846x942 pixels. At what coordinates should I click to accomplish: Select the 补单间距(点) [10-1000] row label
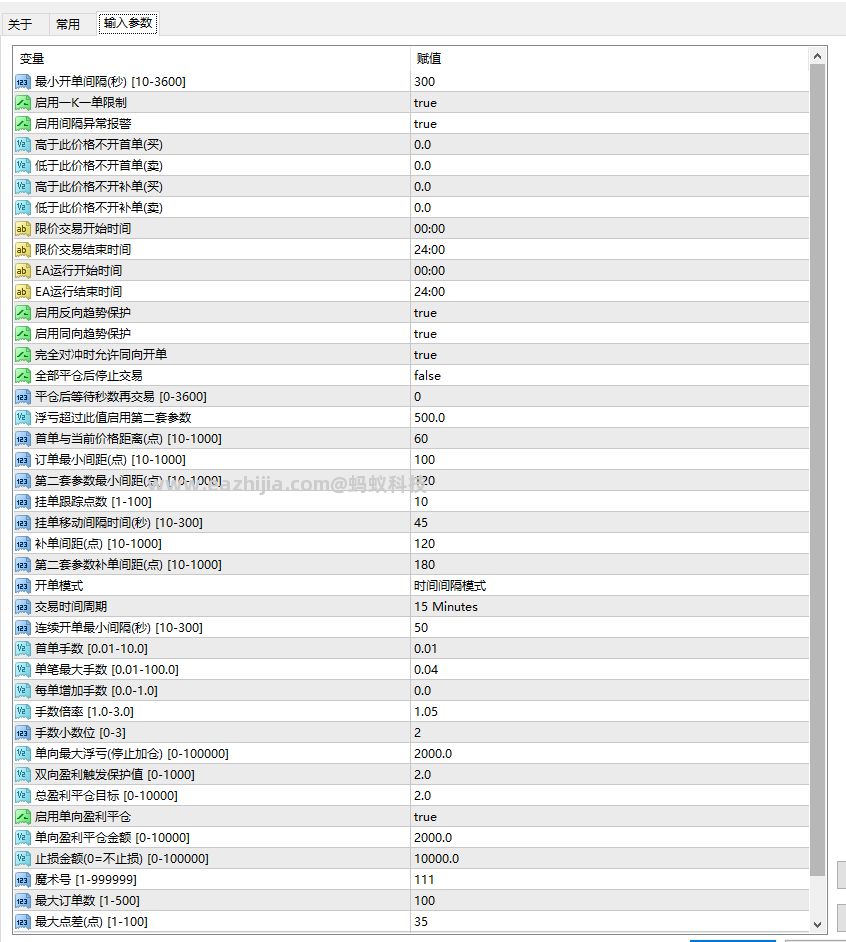coord(98,544)
